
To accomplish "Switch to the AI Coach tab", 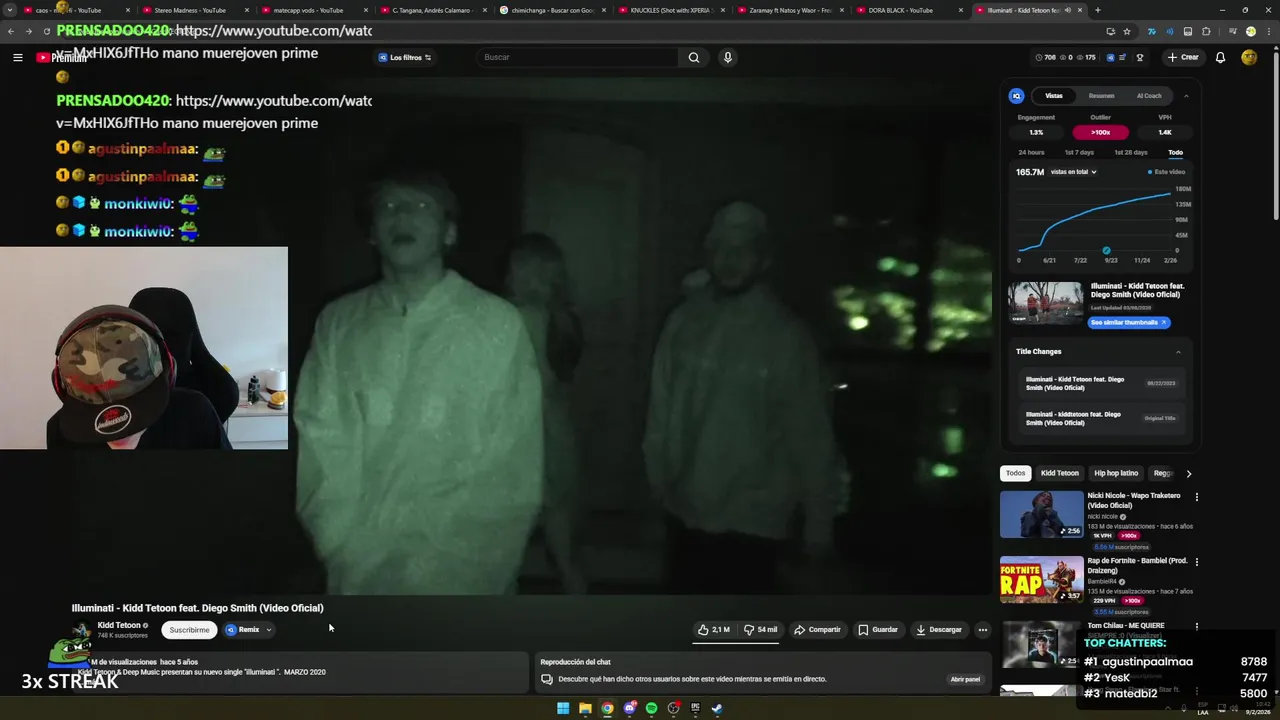I will [x=1149, y=96].
